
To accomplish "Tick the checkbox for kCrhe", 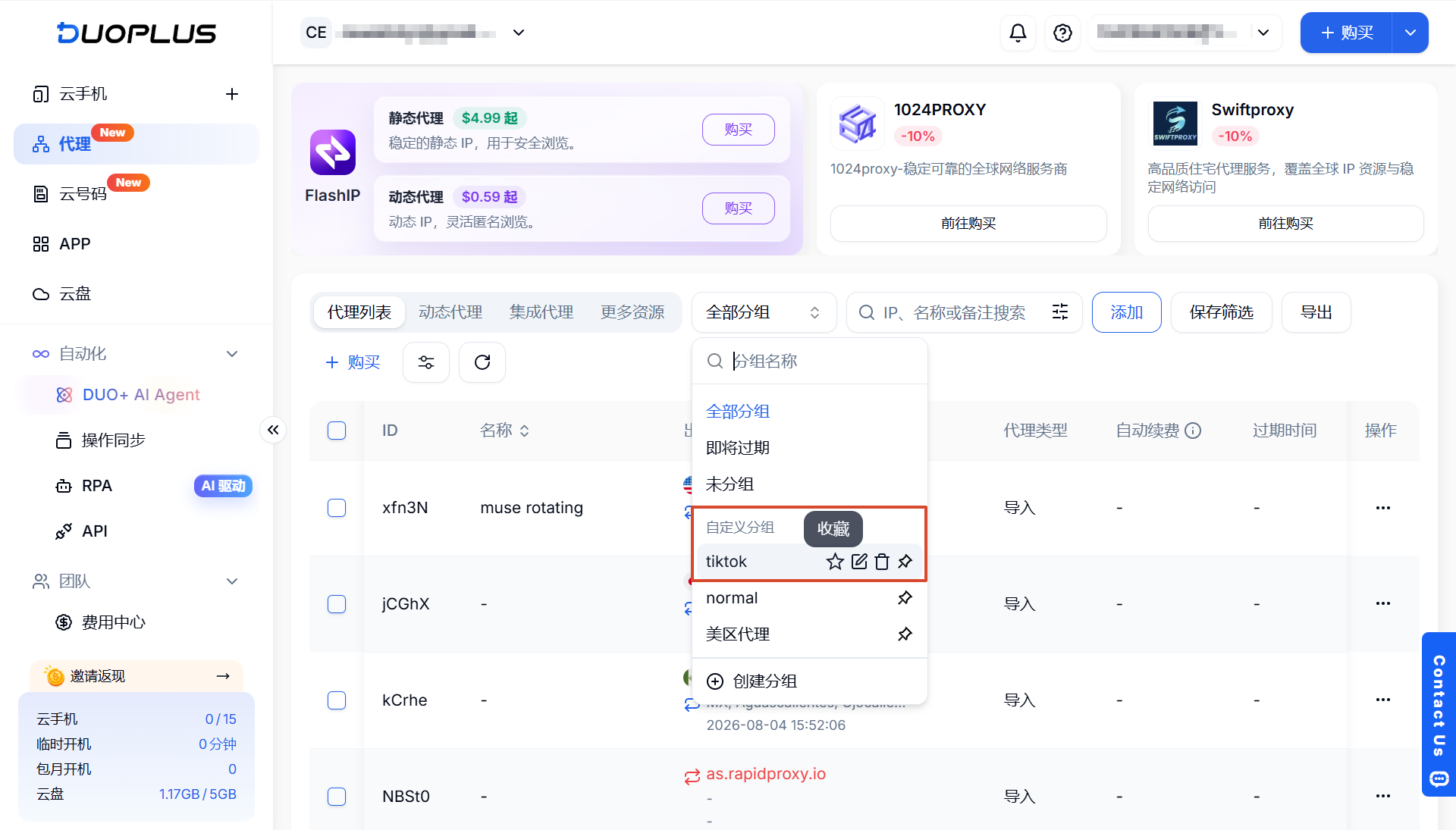I will [337, 700].
